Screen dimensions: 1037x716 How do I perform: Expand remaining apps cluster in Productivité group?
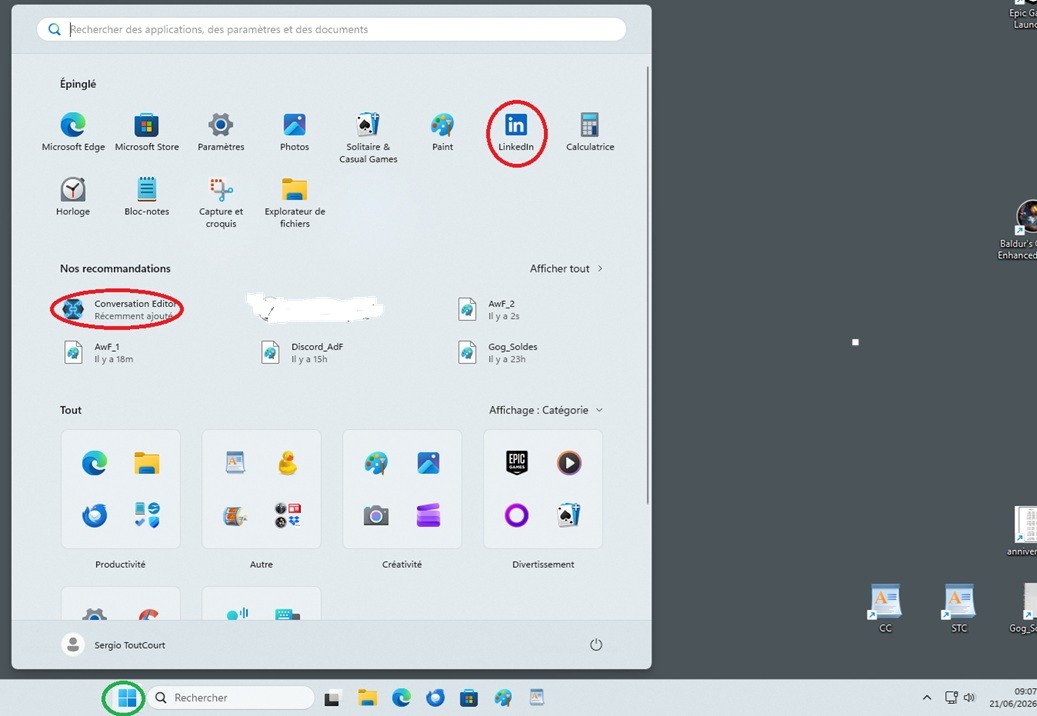[x=147, y=515]
